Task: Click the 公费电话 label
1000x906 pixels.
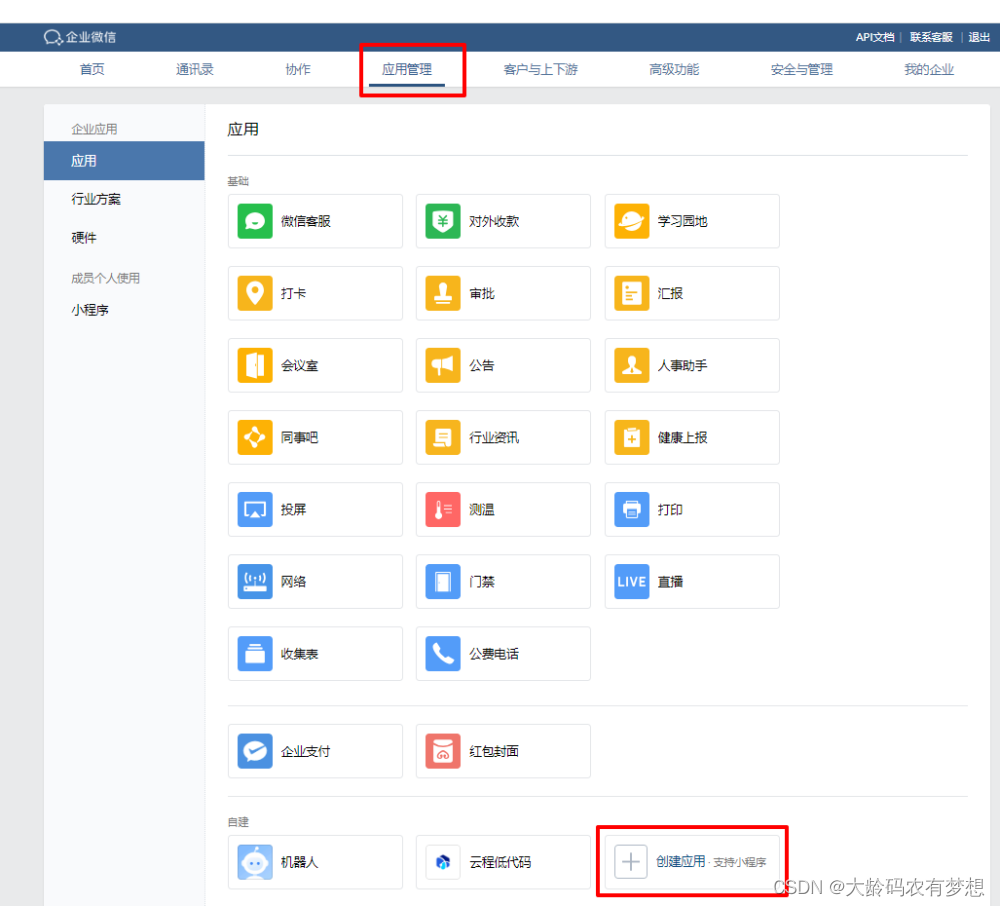Action: click(494, 653)
